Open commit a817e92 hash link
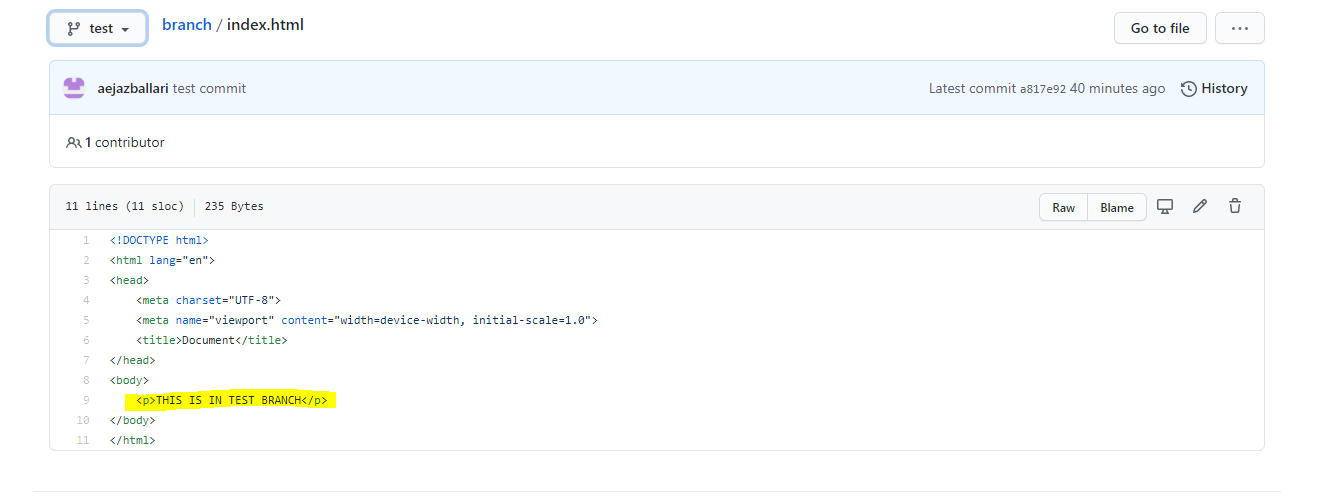This screenshot has width=1319, height=496. (1042, 89)
